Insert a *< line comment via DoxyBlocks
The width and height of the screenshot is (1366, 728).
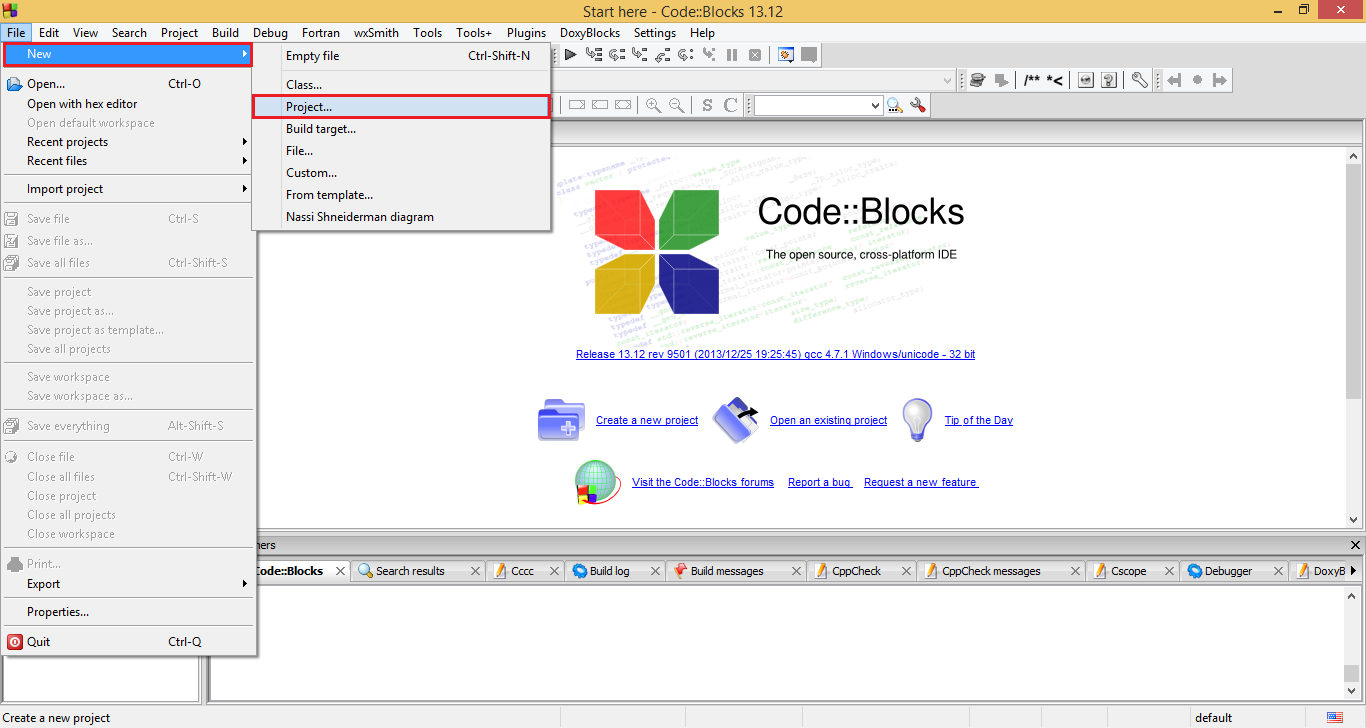point(1055,80)
